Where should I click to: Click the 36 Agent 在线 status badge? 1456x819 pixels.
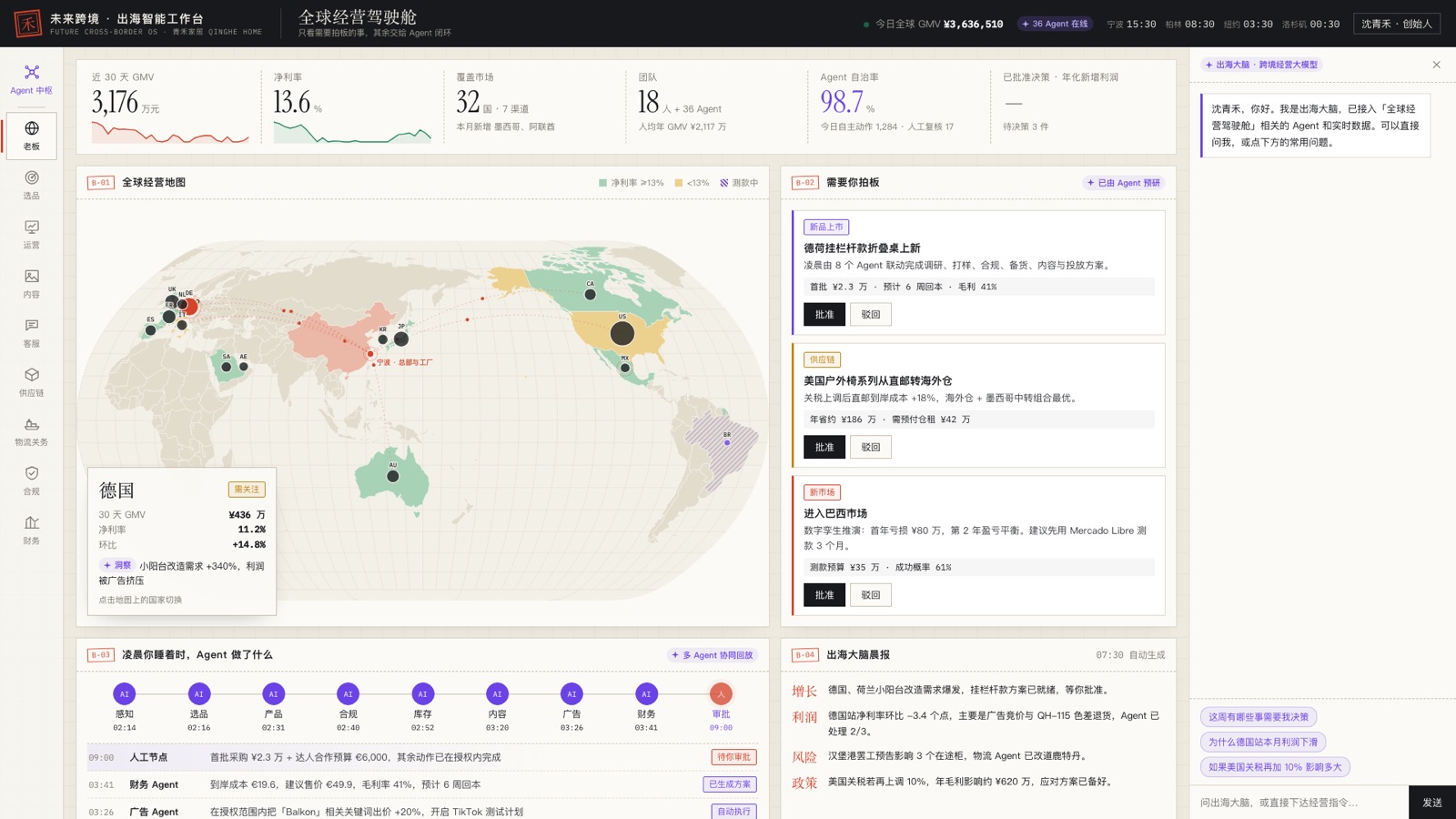[x=1055, y=24]
